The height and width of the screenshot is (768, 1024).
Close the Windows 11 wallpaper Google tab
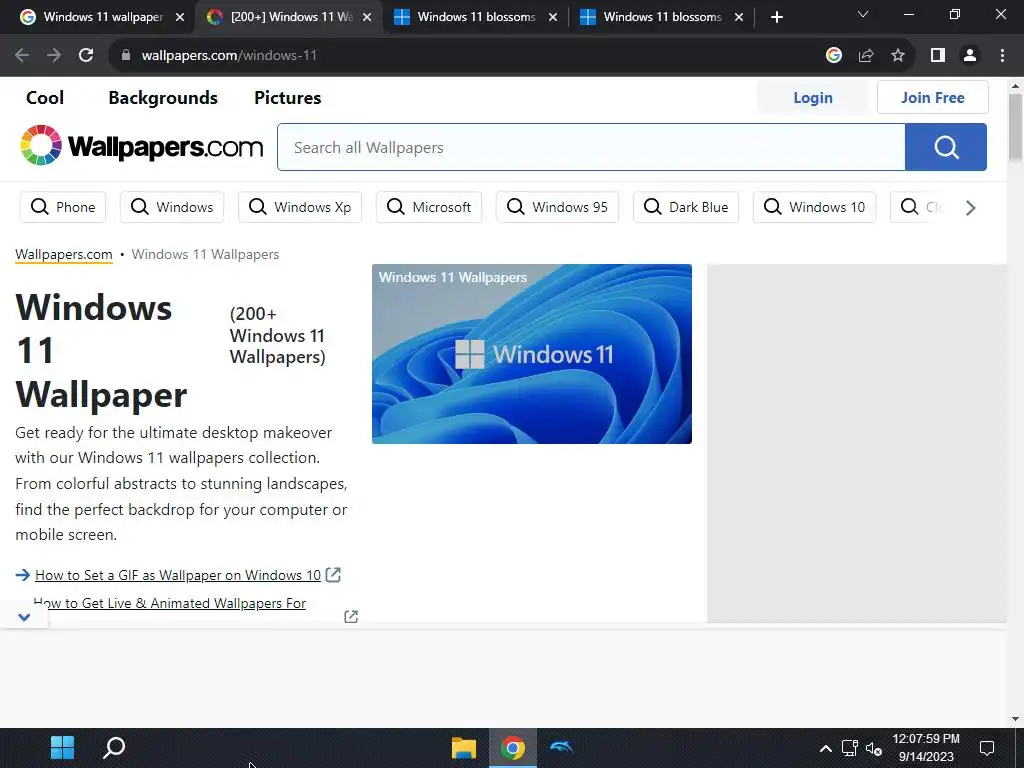tap(180, 18)
